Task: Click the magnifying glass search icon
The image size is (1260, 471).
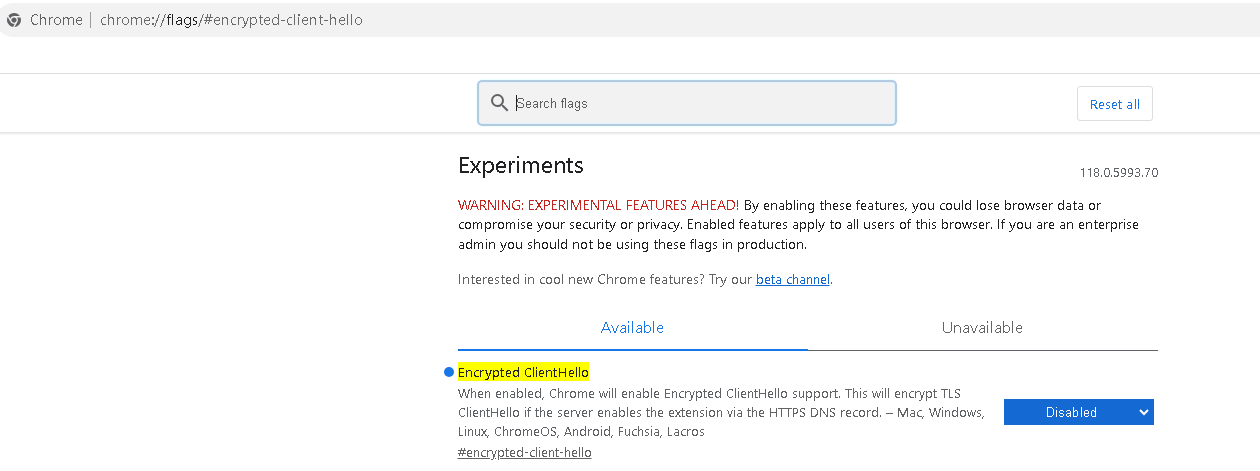Action: (x=499, y=103)
